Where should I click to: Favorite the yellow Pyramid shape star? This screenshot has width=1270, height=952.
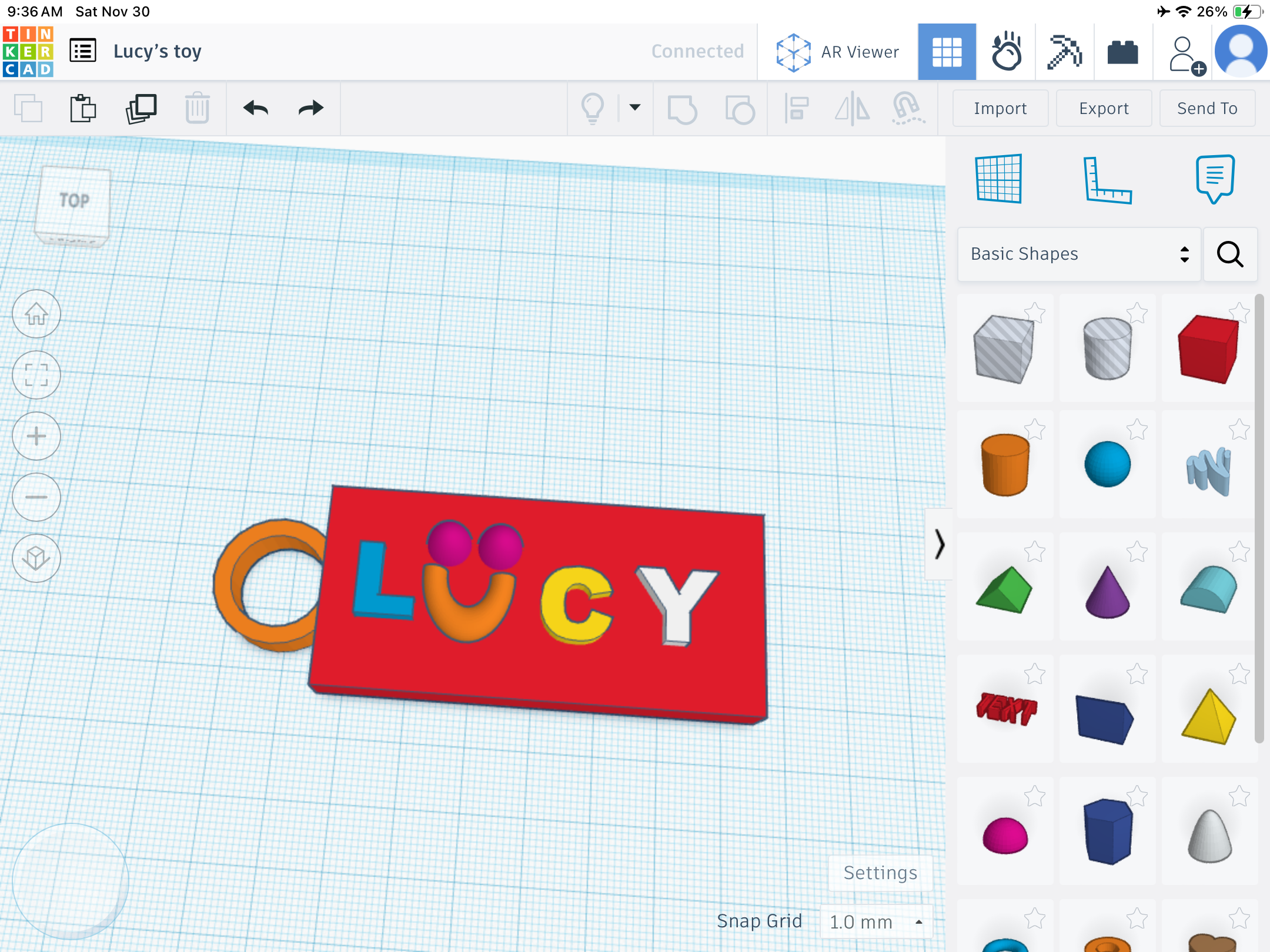[x=1239, y=673]
